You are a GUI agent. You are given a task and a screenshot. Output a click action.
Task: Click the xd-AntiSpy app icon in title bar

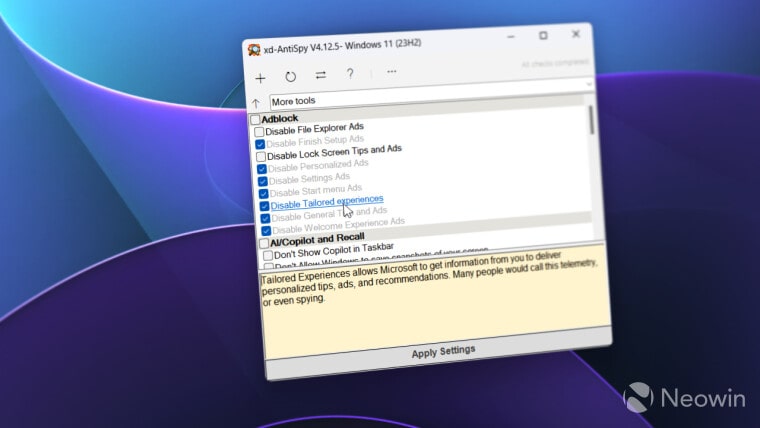(254, 50)
